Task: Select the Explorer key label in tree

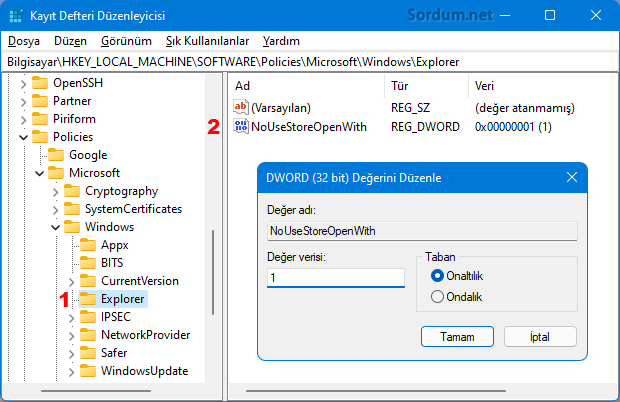Action: coord(123,299)
